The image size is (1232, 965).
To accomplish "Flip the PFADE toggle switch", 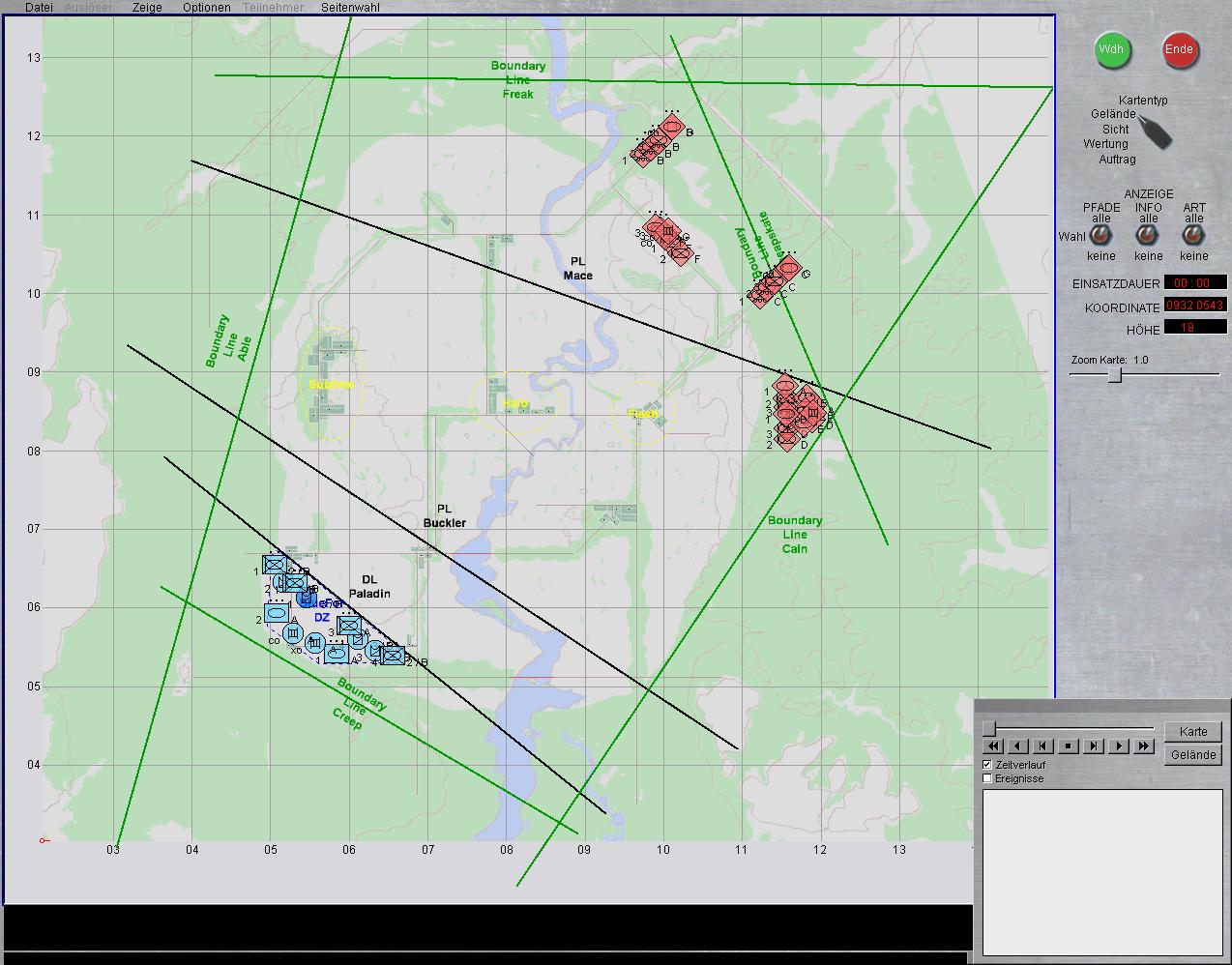I will (x=1100, y=237).
